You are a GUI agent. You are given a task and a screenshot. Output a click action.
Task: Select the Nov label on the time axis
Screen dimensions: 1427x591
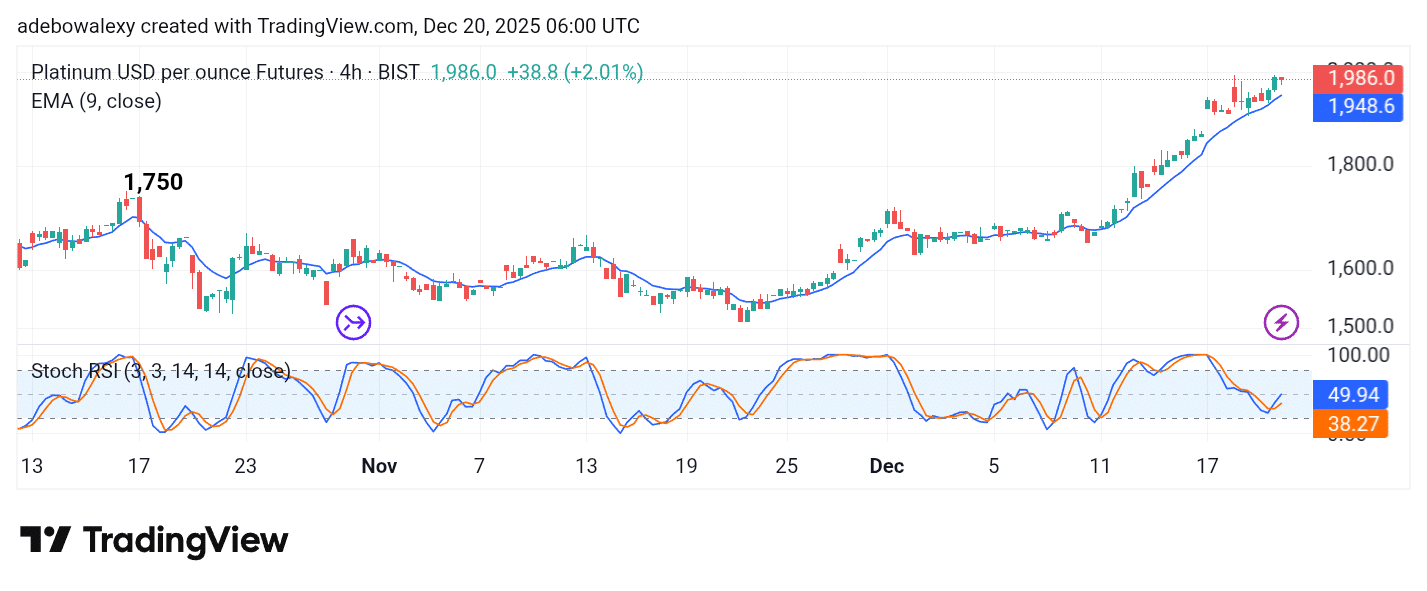[379, 466]
